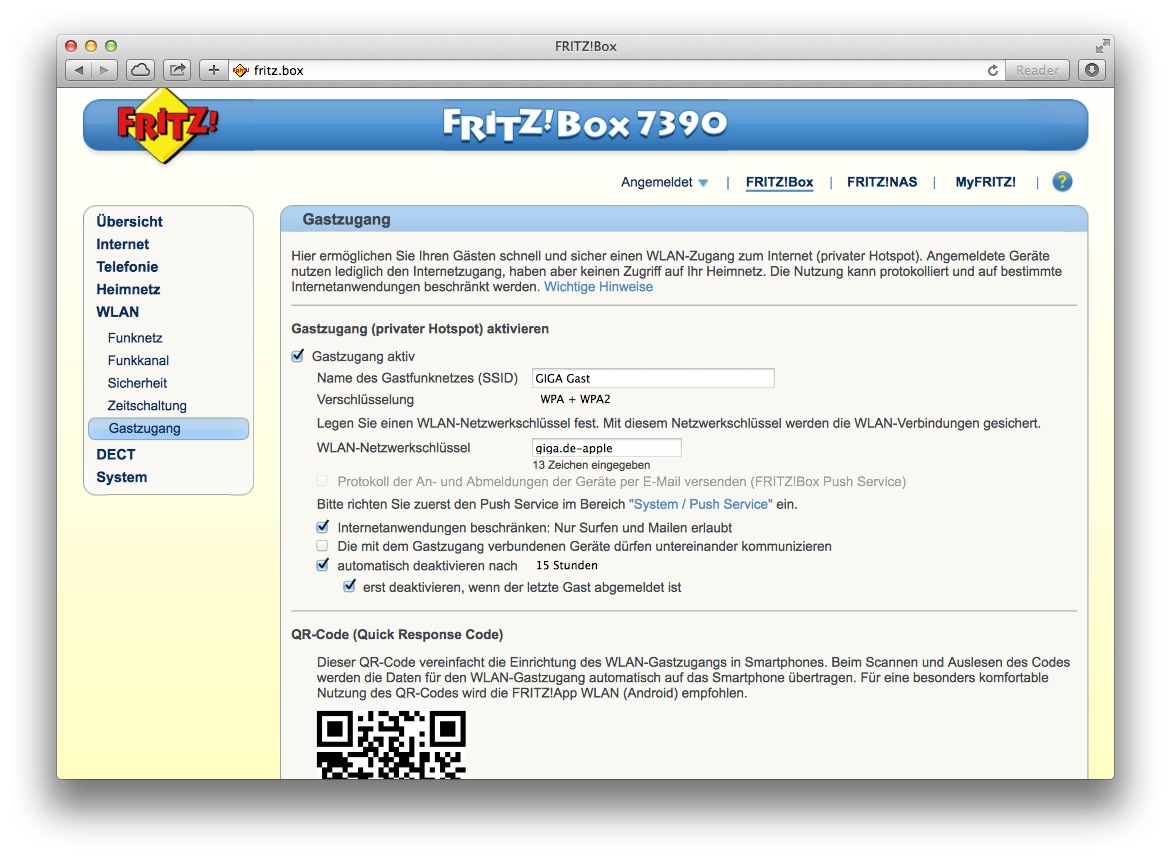Viewport: 1171px width, 858px height.
Task: Click the fullscreen arrows icon in title bar
Action: (x=1102, y=46)
